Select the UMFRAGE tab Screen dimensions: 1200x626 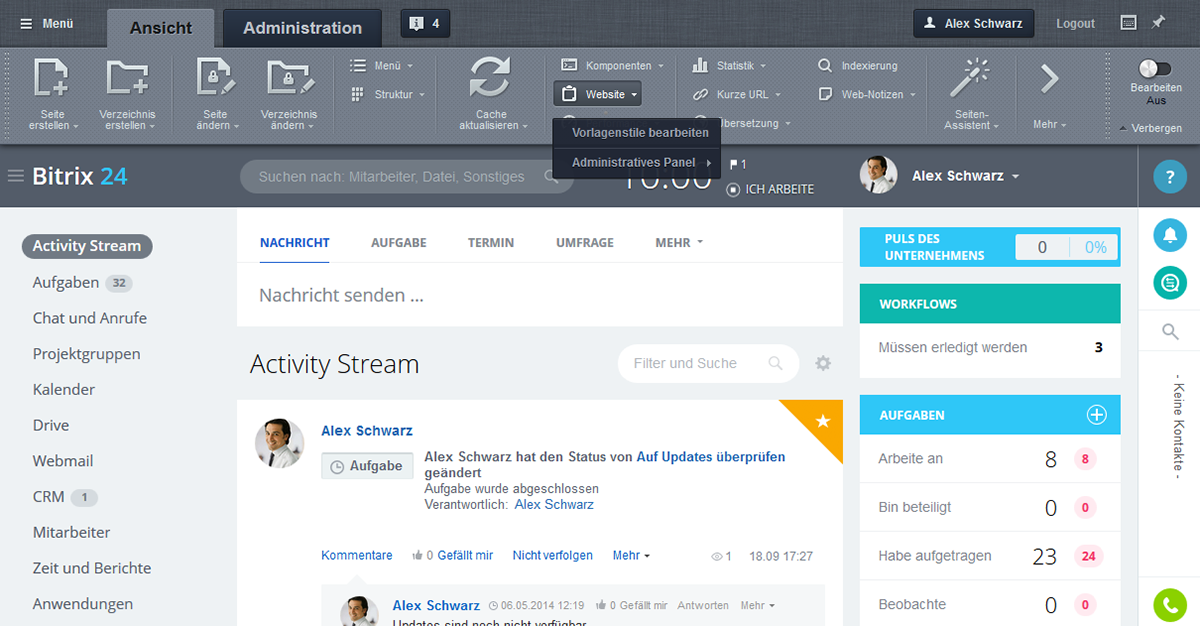click(585, 243)
